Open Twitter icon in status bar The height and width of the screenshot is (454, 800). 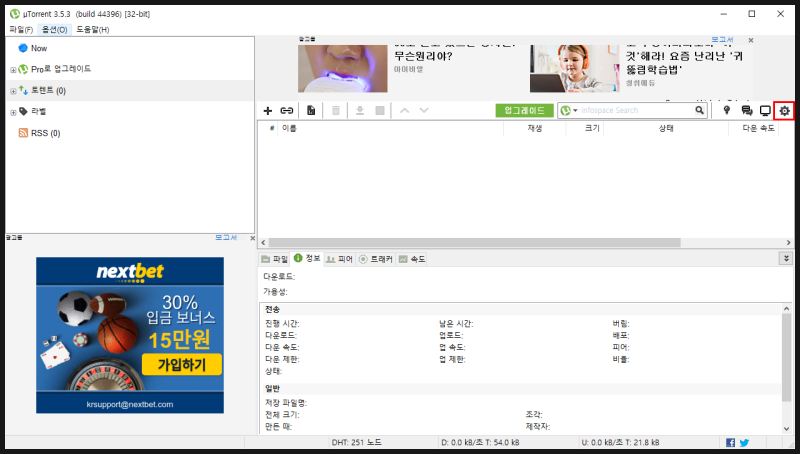coord(744,443)
